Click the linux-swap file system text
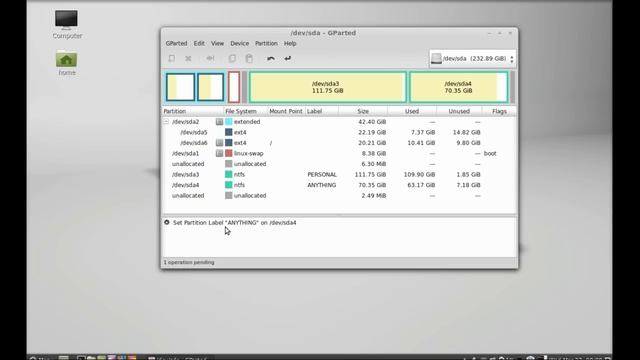This screenshot has height=360, width=640. pos(249,153)
